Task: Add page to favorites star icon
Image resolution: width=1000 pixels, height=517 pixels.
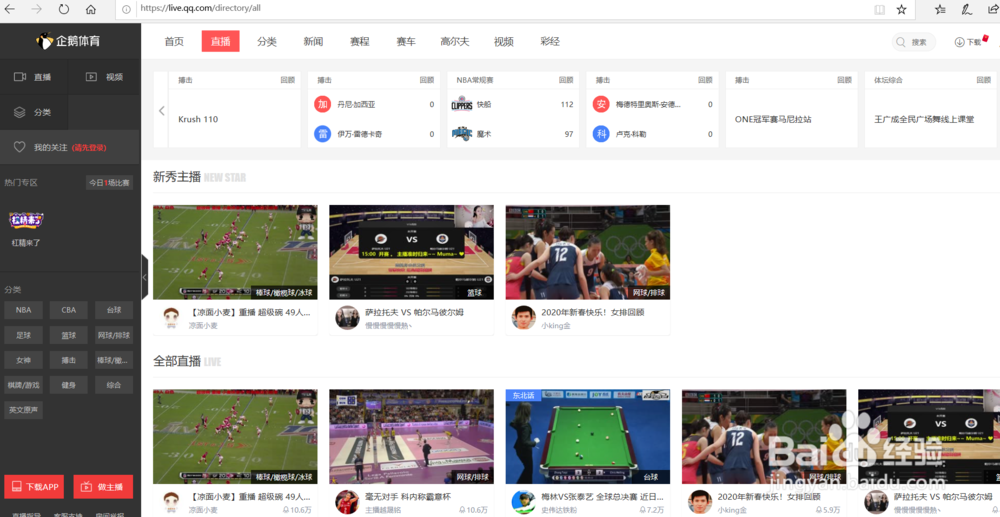Action: [x=901, y=10]
